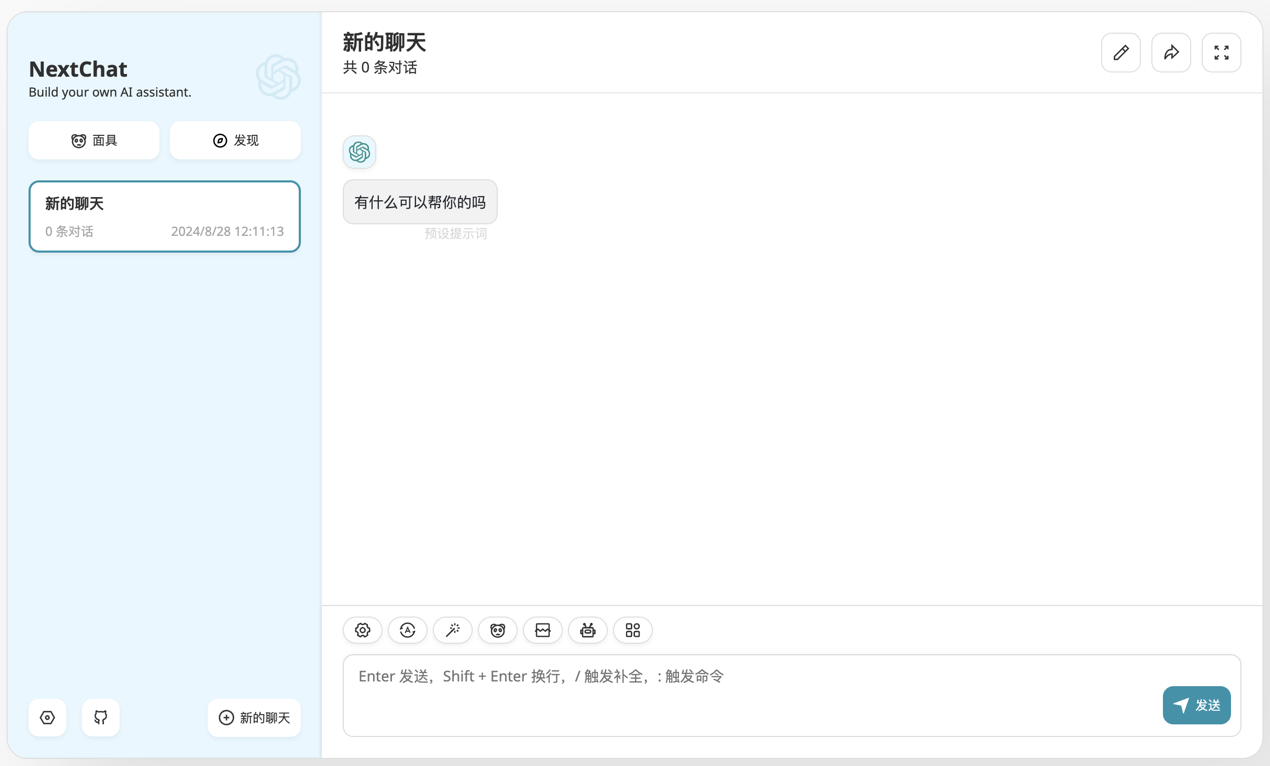Image resolution: width=1270 pixels, height=766 pixels.
Task: Click the 2024/8/28 12:11:13 timestamp
Action: tap(227, 231)
